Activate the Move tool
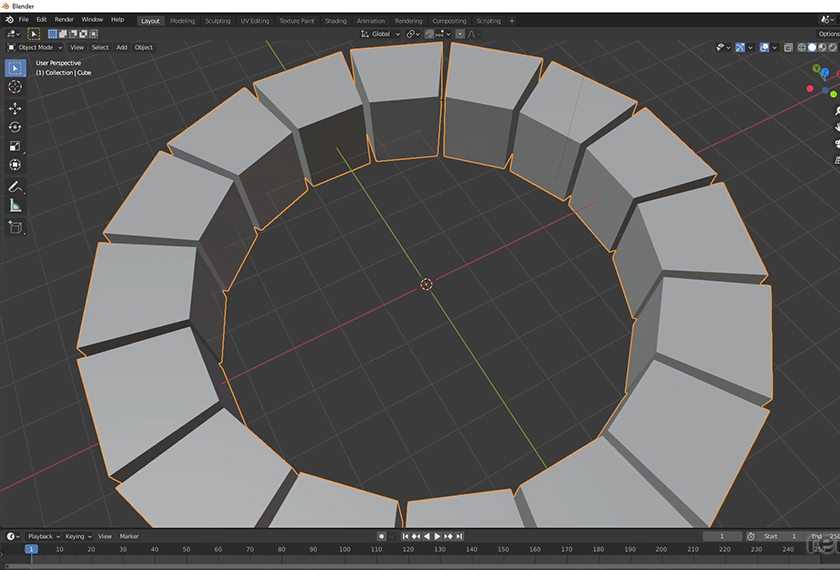The height and width of the screenshot is (570, 840). coord(15,108)
